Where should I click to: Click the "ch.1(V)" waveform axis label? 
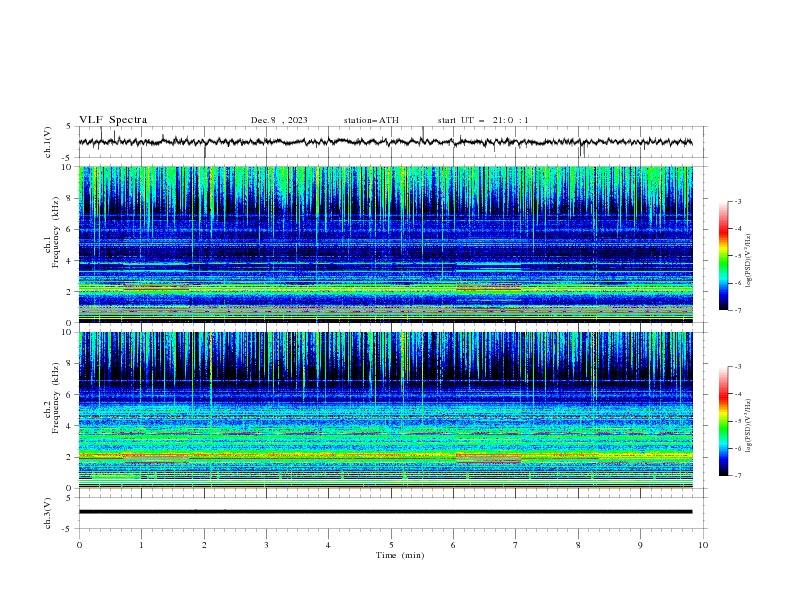coord(48,142)
